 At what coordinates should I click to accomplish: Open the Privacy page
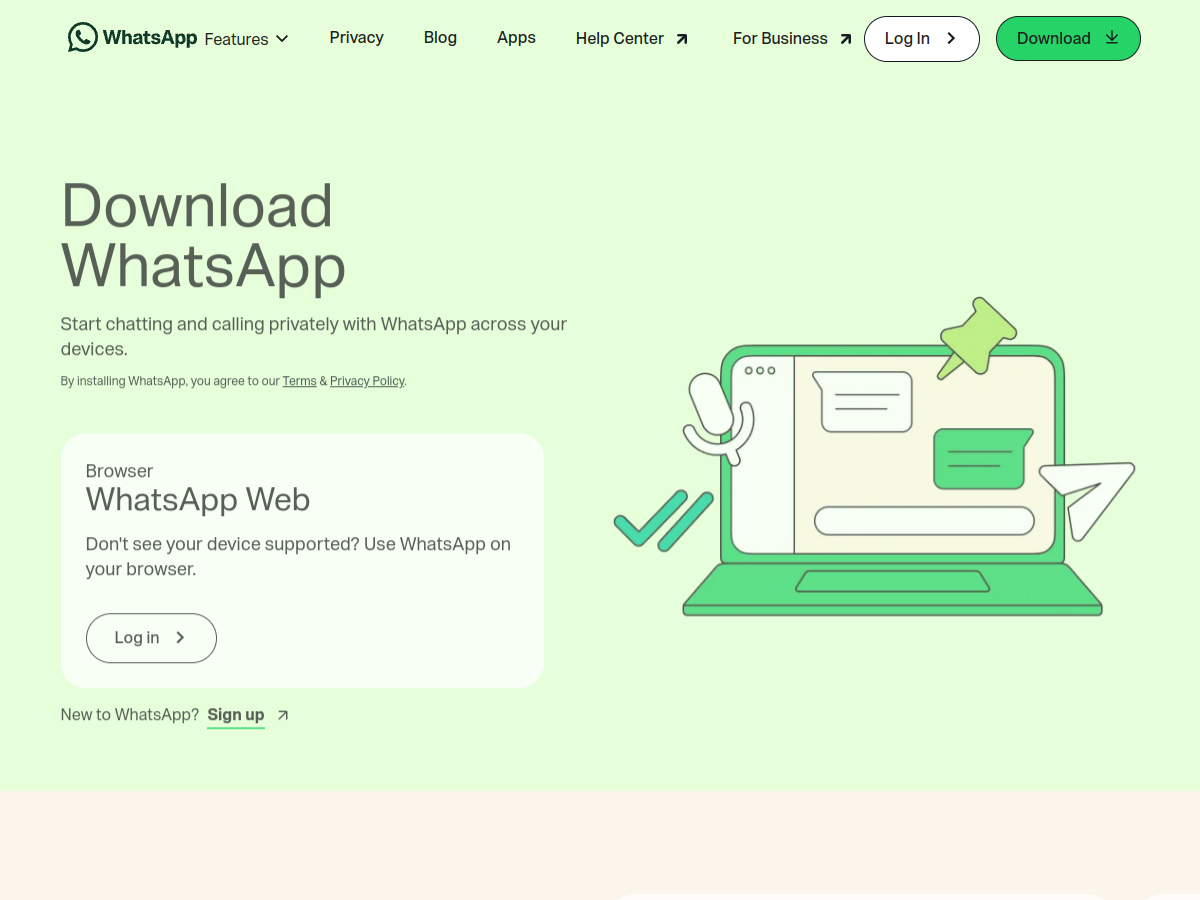point(357,38)
